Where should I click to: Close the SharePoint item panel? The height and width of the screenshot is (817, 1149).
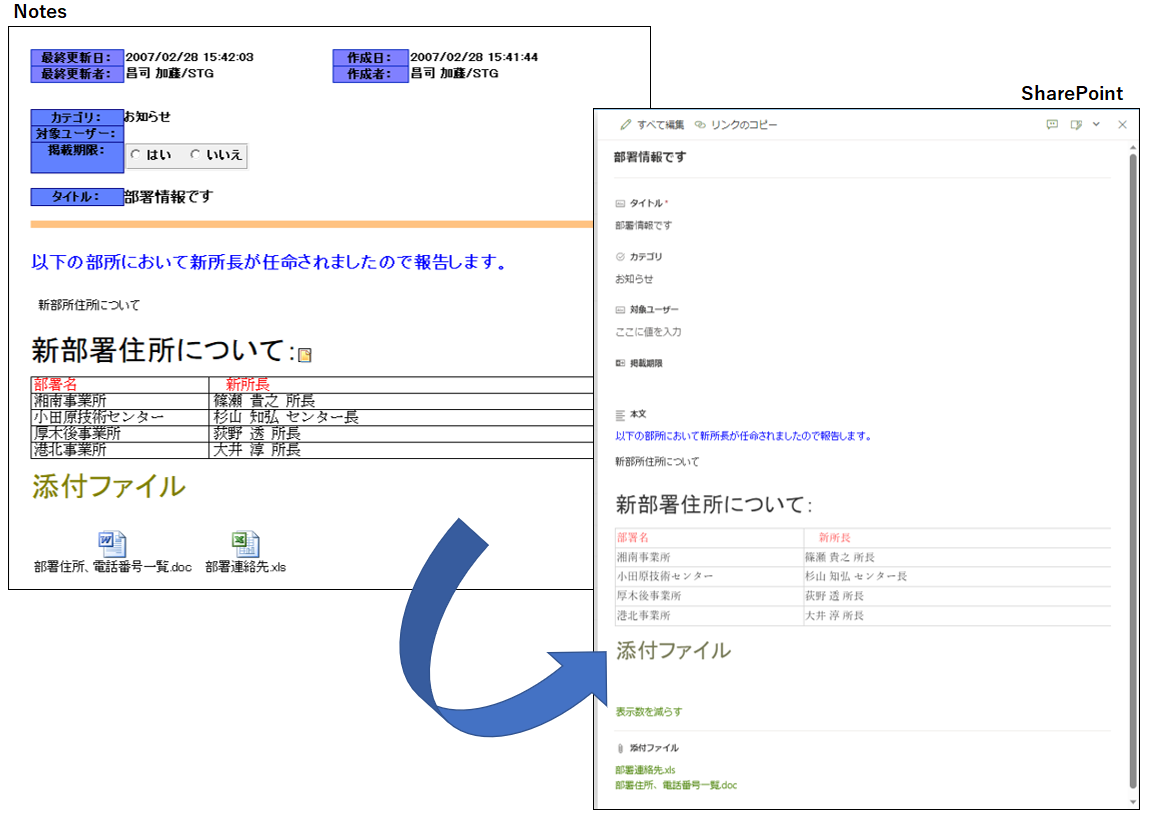(1122, 125)
